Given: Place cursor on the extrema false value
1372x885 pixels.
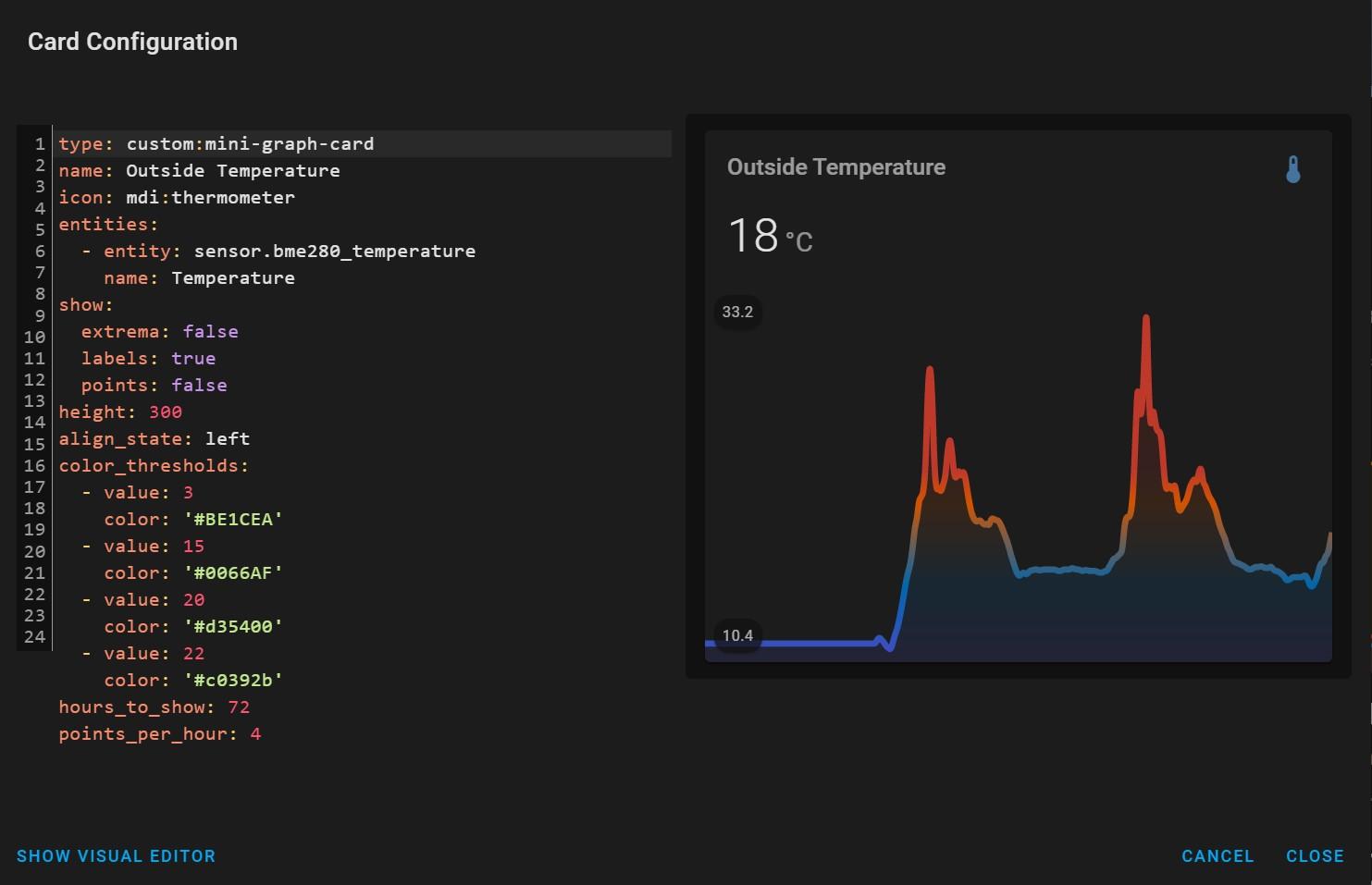Looking at the screenshot, I should tap(210, 332).
